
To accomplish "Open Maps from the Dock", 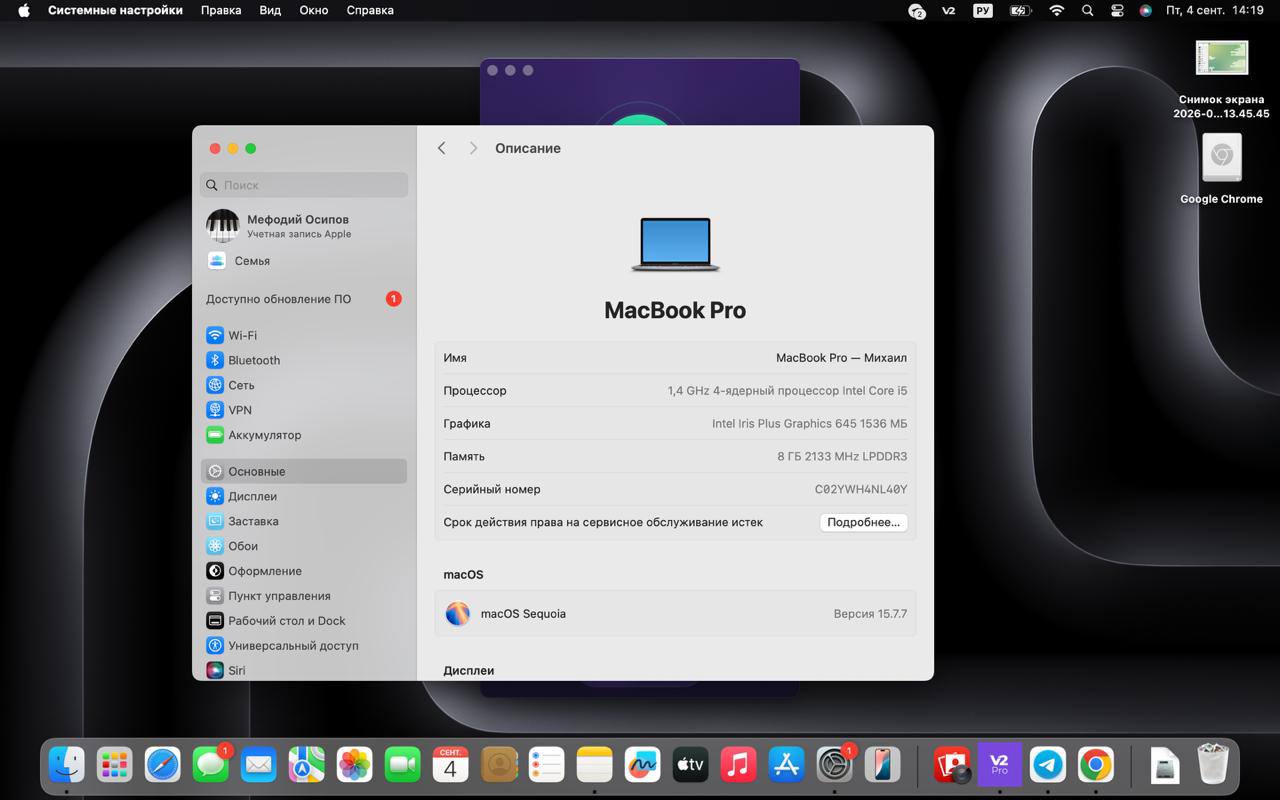I will tap(307, 765).
